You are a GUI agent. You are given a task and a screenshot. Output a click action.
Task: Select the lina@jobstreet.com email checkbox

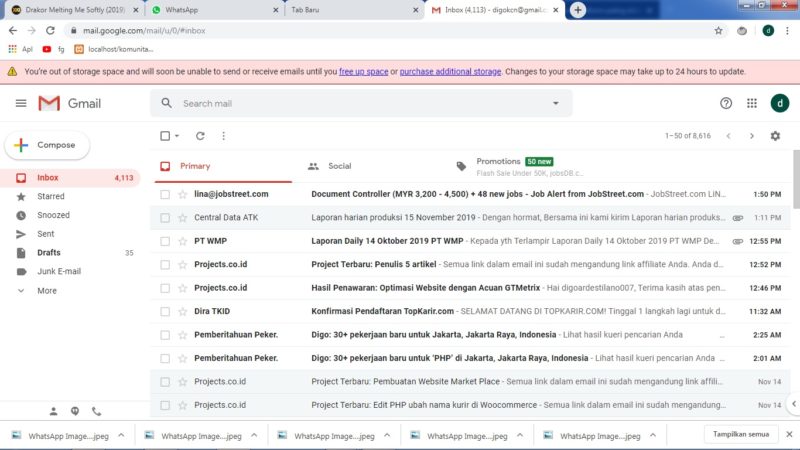click(x=165, y=194)
